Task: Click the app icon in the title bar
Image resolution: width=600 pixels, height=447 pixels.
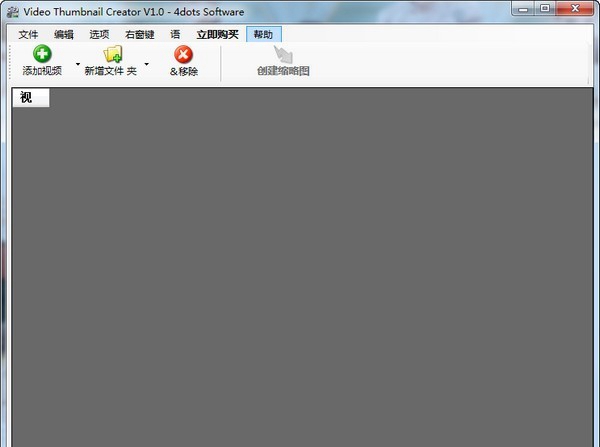Action: click(13, 12)
